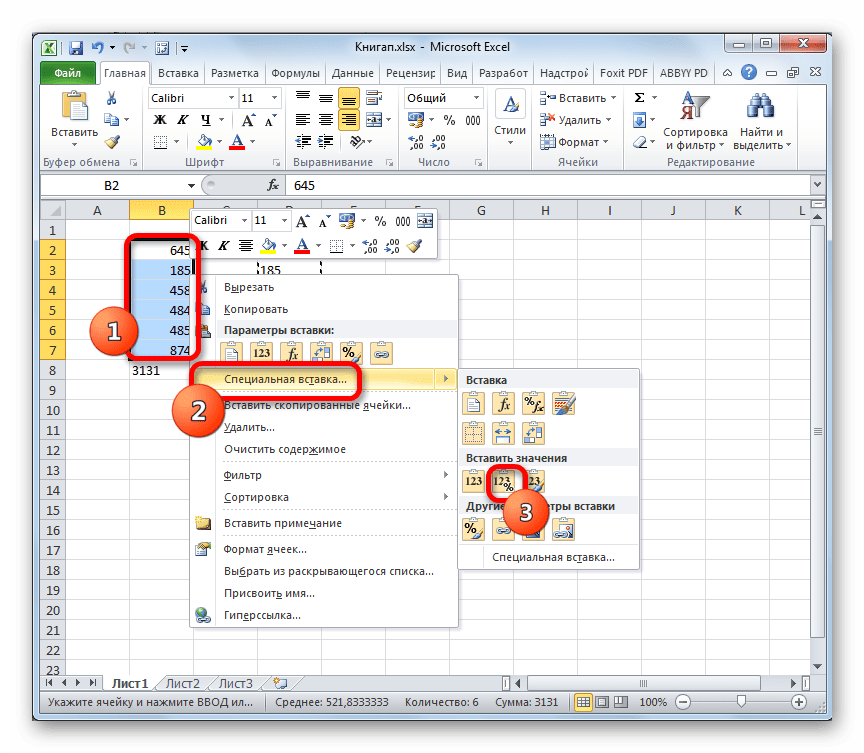Click the Cut scissors icon in ribbon
Image resolution: width=864 pixels, height=753 pixels.
click(112, 98)
